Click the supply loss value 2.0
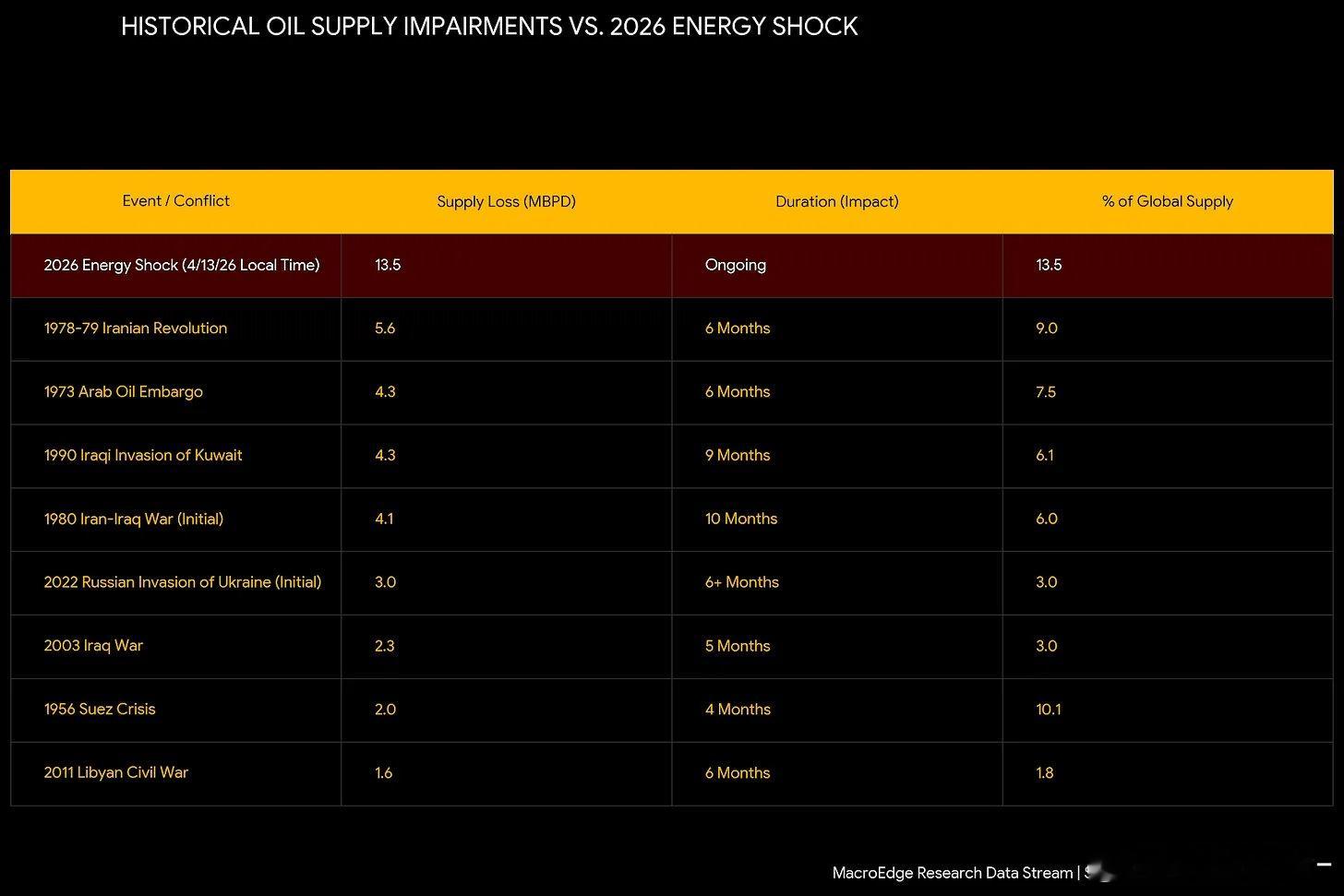The image size is (1344, 896). coord(385,710)
